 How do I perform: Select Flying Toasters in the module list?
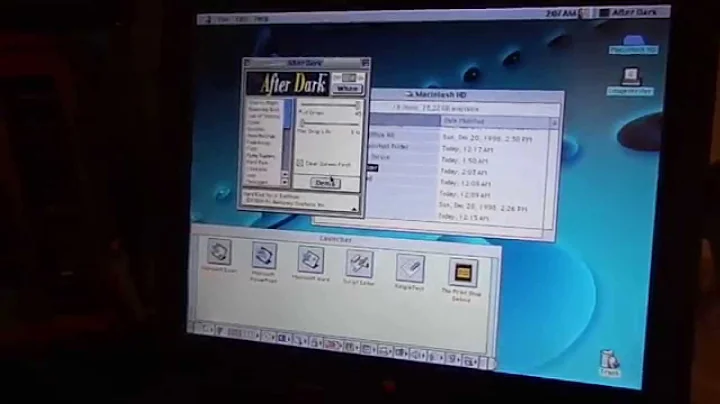tap(261, 156)
